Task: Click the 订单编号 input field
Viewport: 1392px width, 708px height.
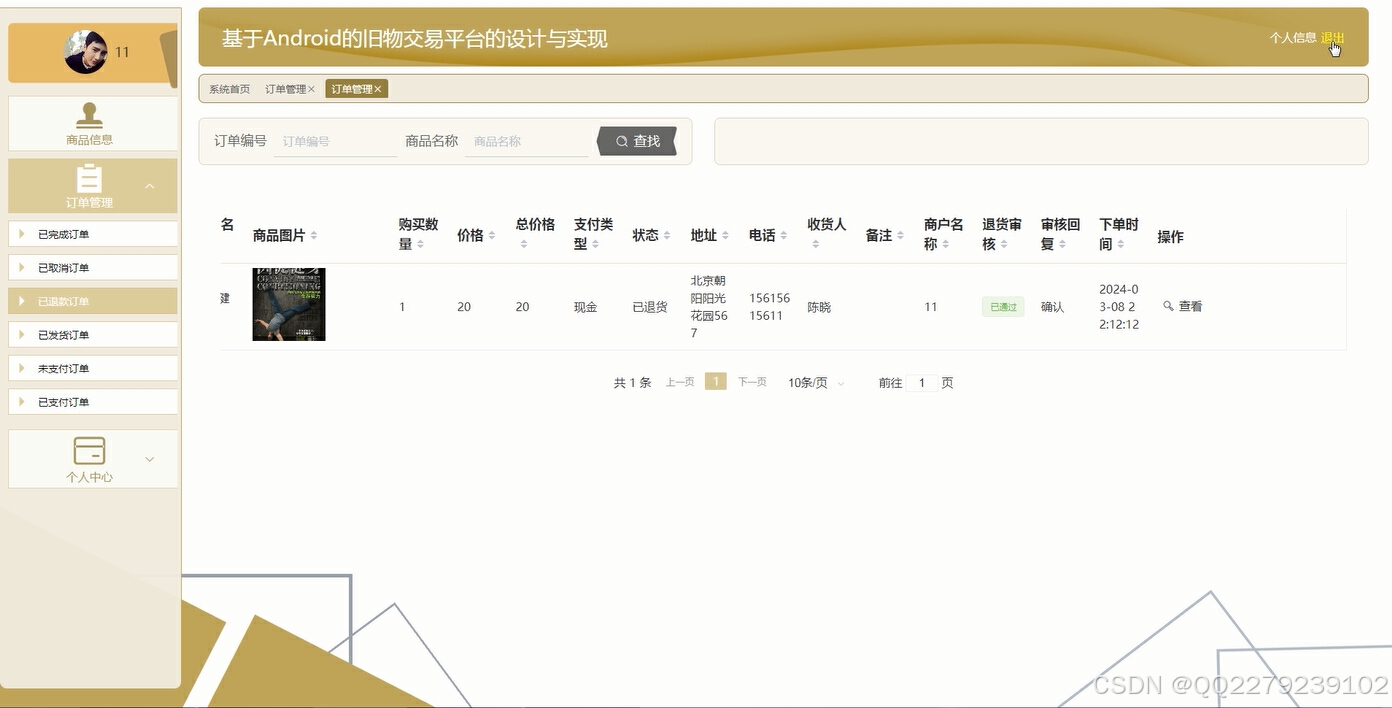Action: click(333, 141)
